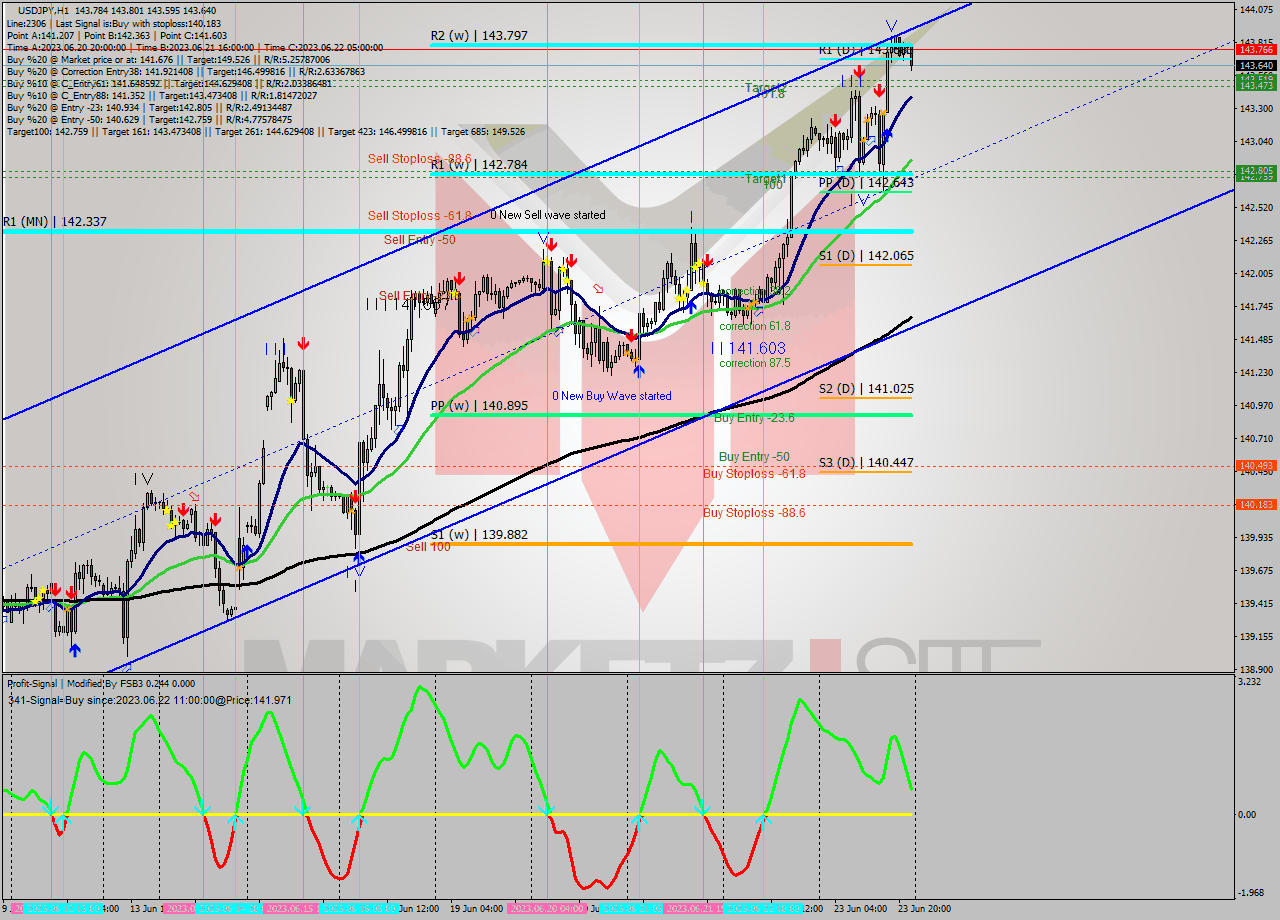
Task: Click the 'Buy Stoploss -61.8' label
Action: pyautogui.click(x=754, y=474)
